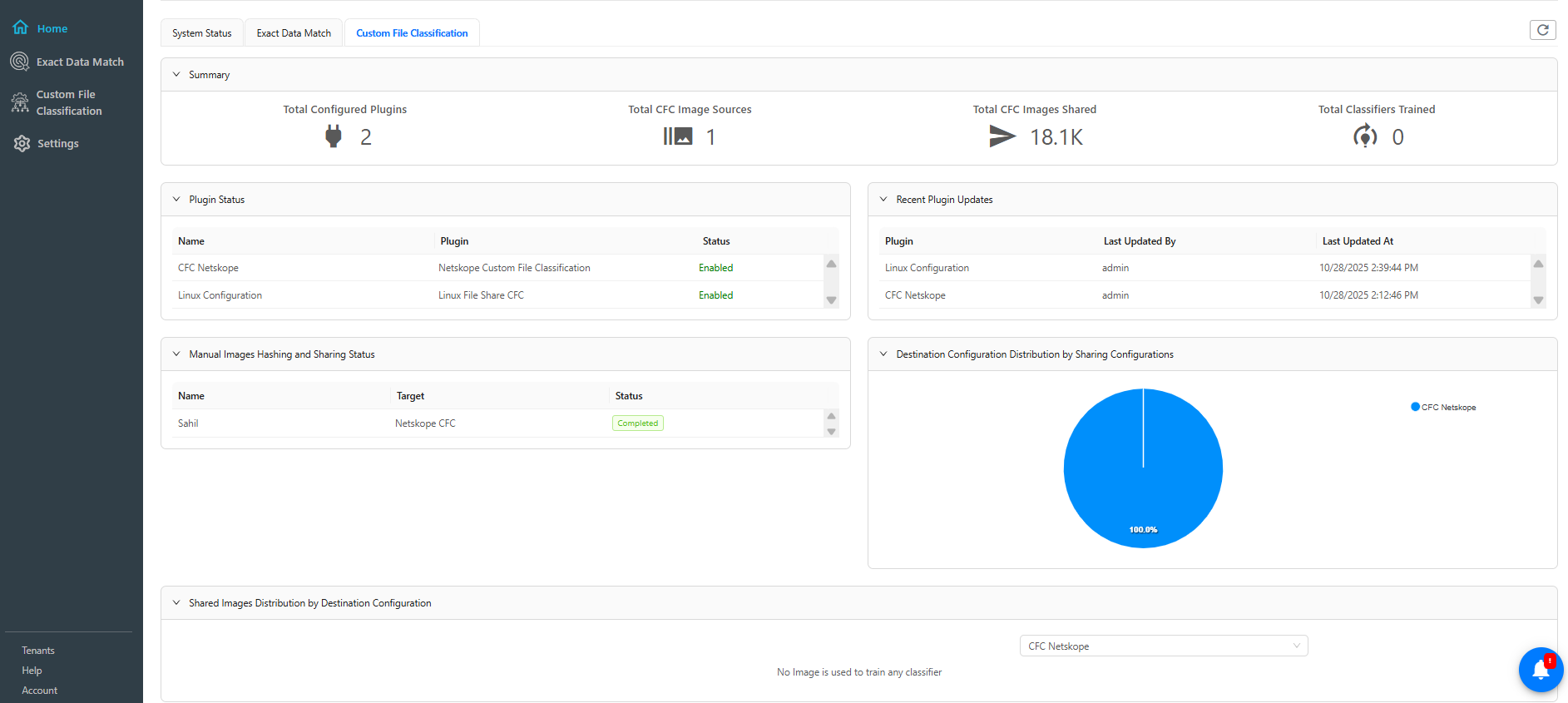
Task: Collapse Destination Configuration Distribution panel
Action: (x=883, y=354)
